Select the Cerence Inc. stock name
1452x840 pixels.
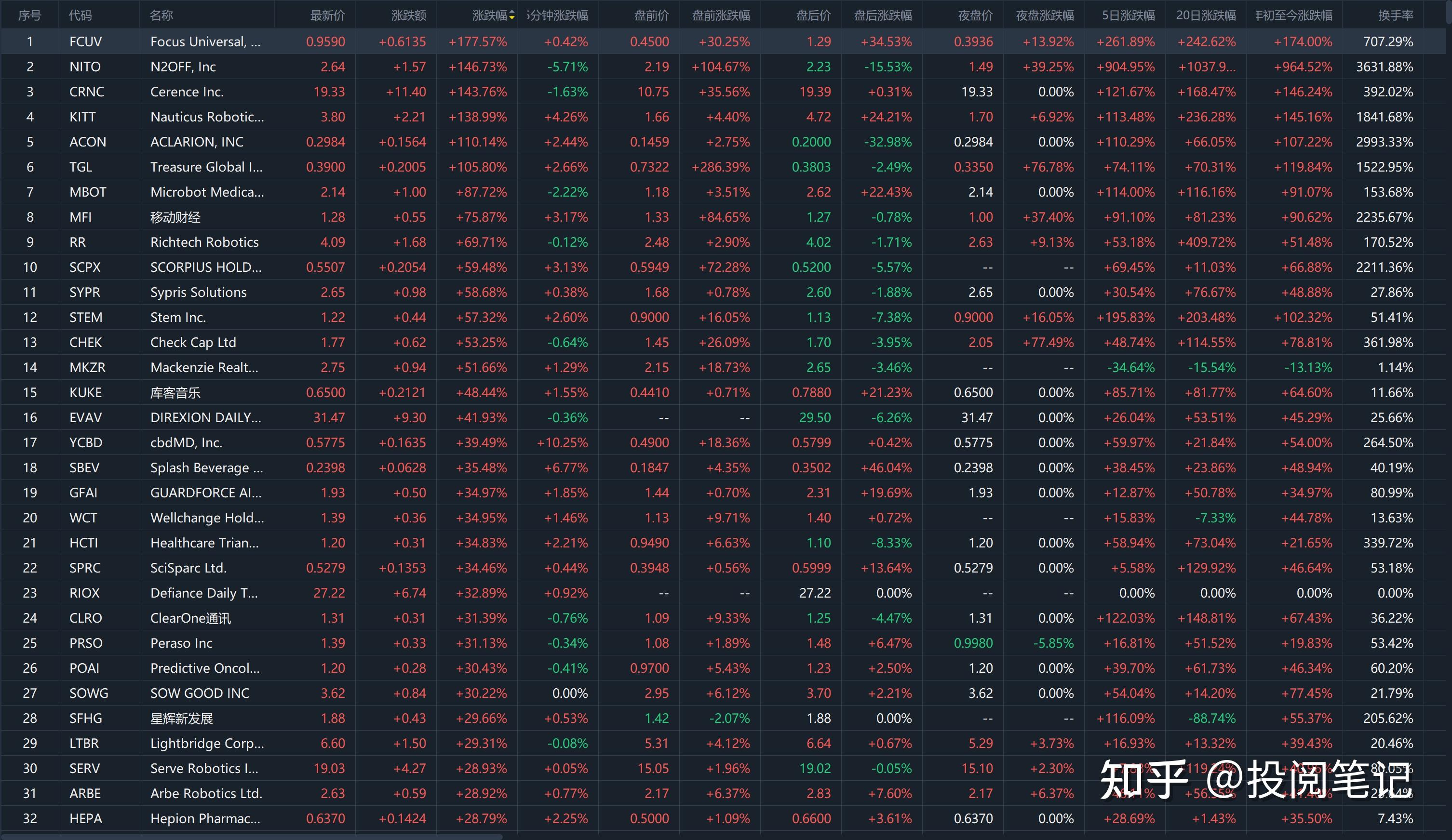pos(187,92)
